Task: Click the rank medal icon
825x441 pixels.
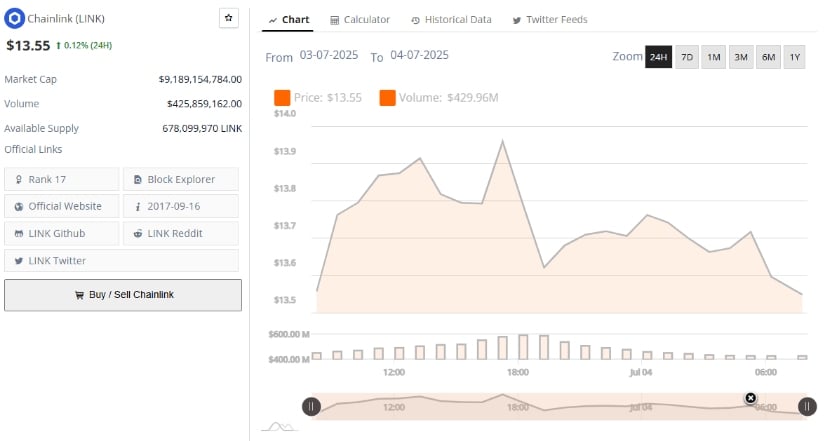Action: point(18,180)
